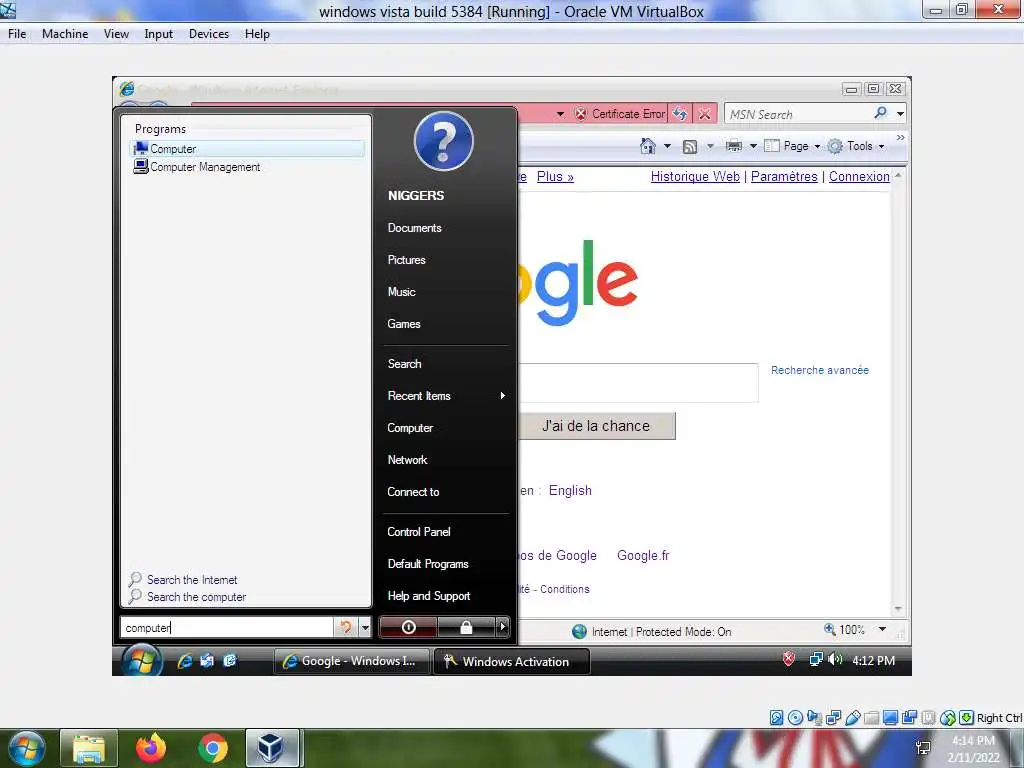Click VirtualBox mouse integration indicator icon

coord(948,718)
